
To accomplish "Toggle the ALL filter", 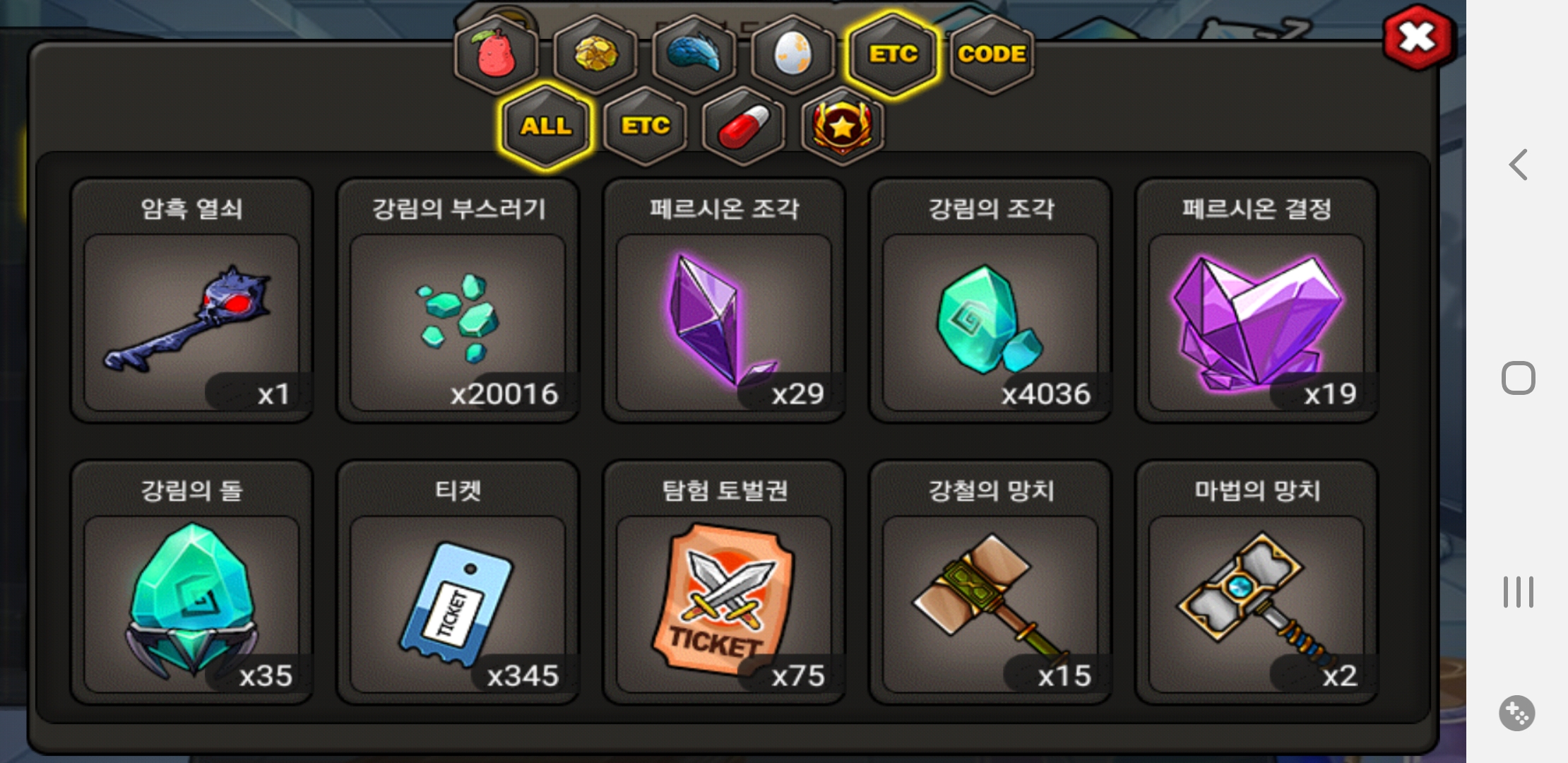I will coord(546,126).
